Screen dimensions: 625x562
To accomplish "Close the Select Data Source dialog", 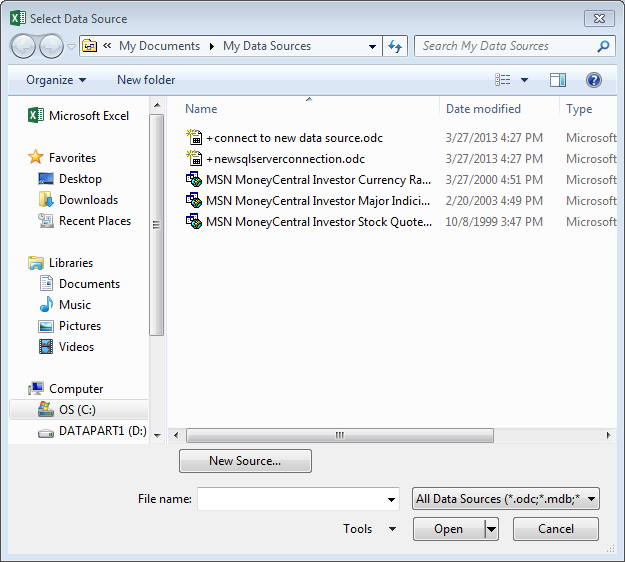I will tap(599, 18).
